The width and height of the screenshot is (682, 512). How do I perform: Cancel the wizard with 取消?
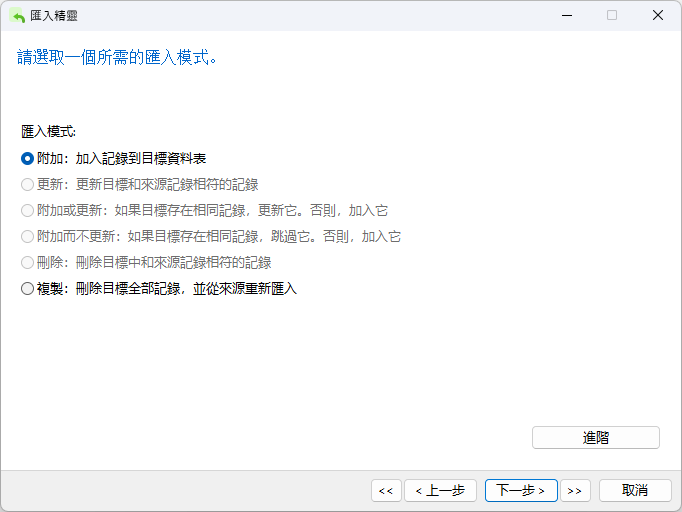(635, 490)
